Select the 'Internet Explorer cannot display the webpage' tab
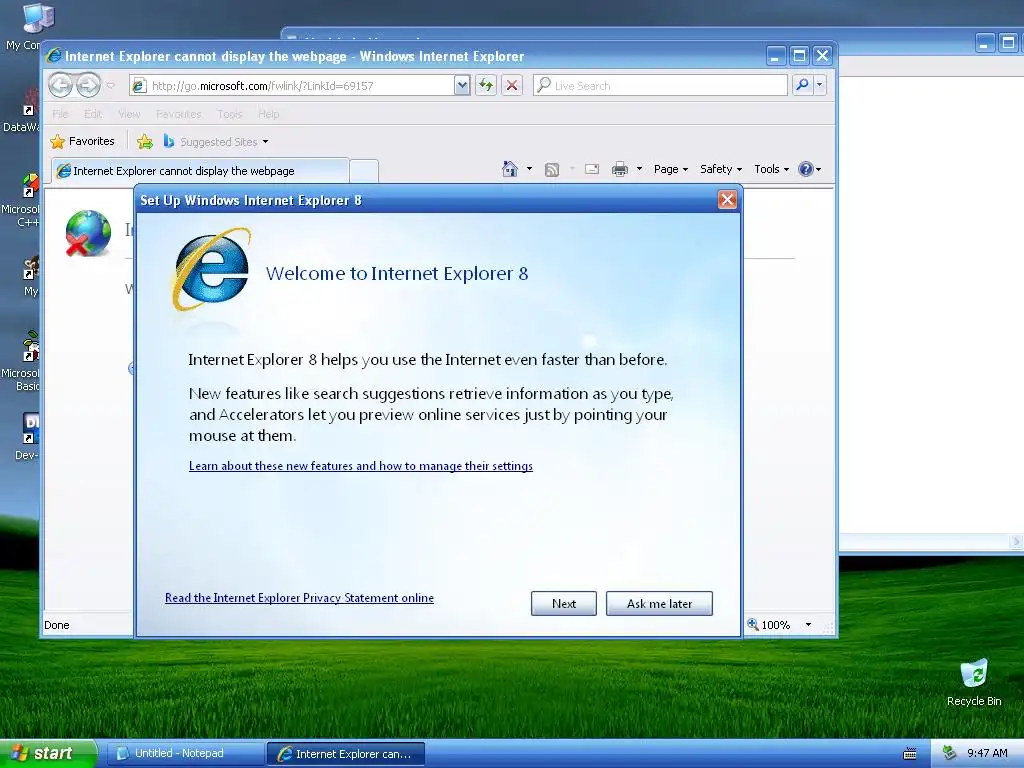 click(x=200, y=170)
